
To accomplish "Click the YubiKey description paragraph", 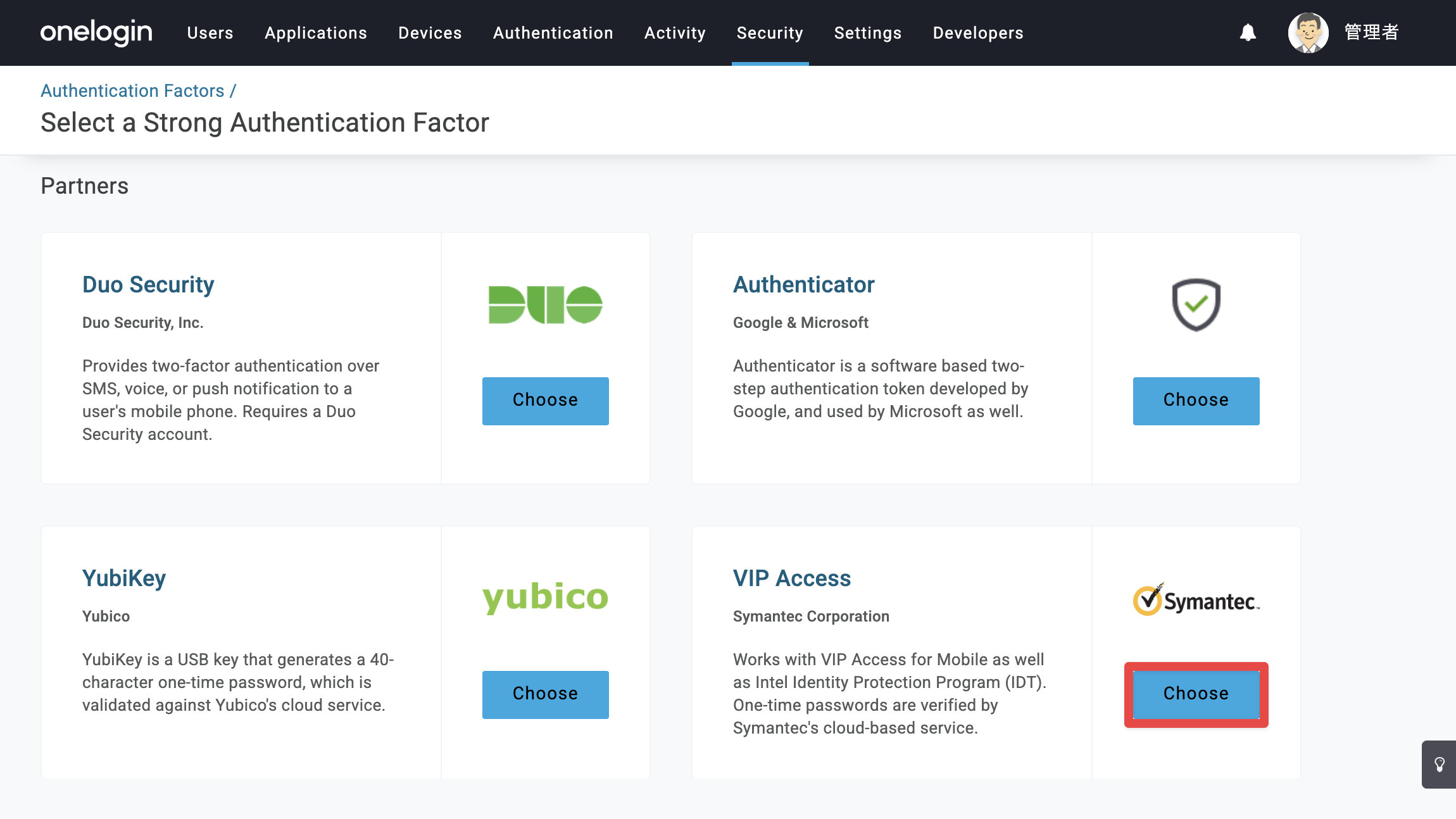I will click(x=238, y=682).
